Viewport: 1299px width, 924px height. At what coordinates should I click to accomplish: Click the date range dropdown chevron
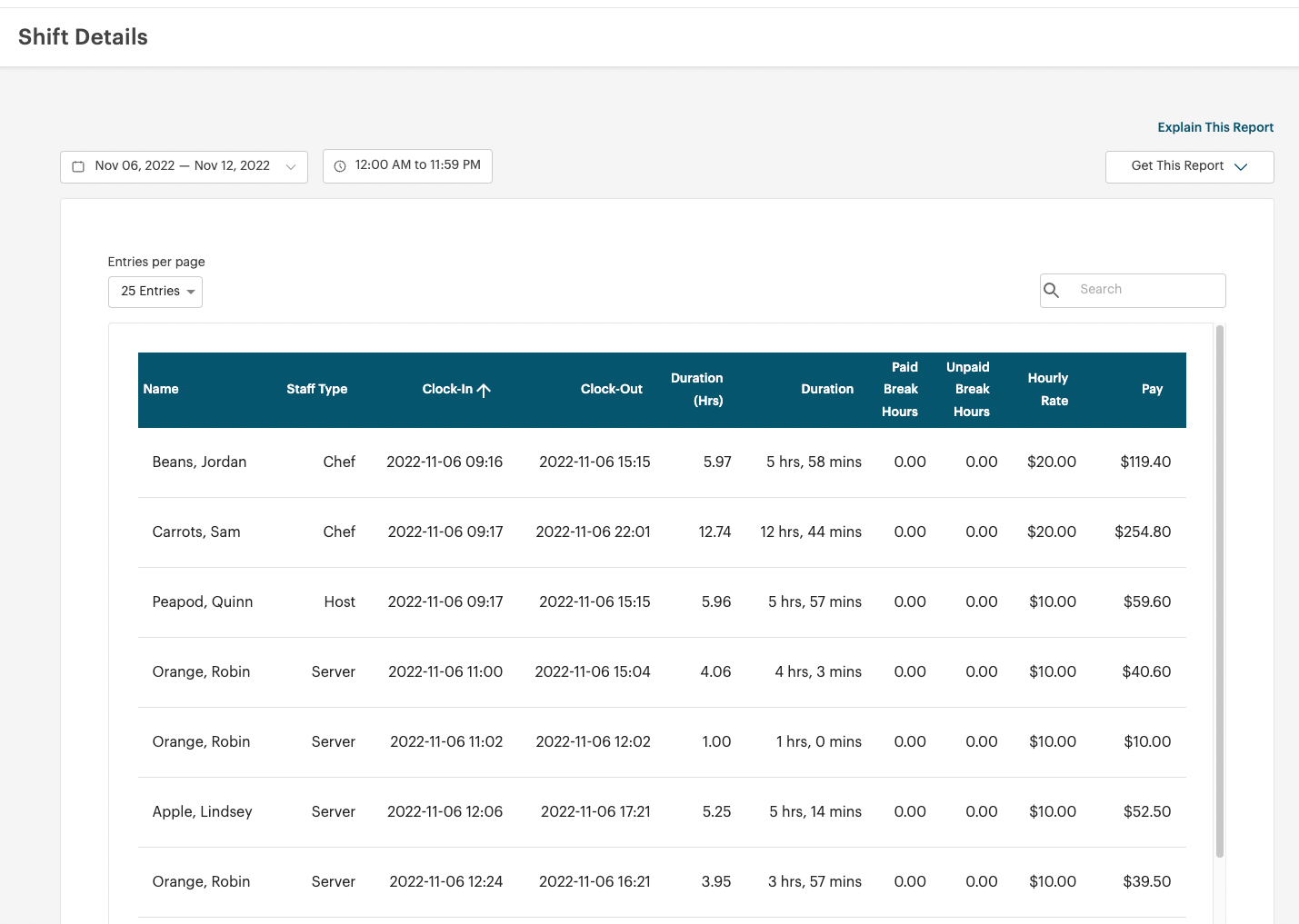point(291,166)
